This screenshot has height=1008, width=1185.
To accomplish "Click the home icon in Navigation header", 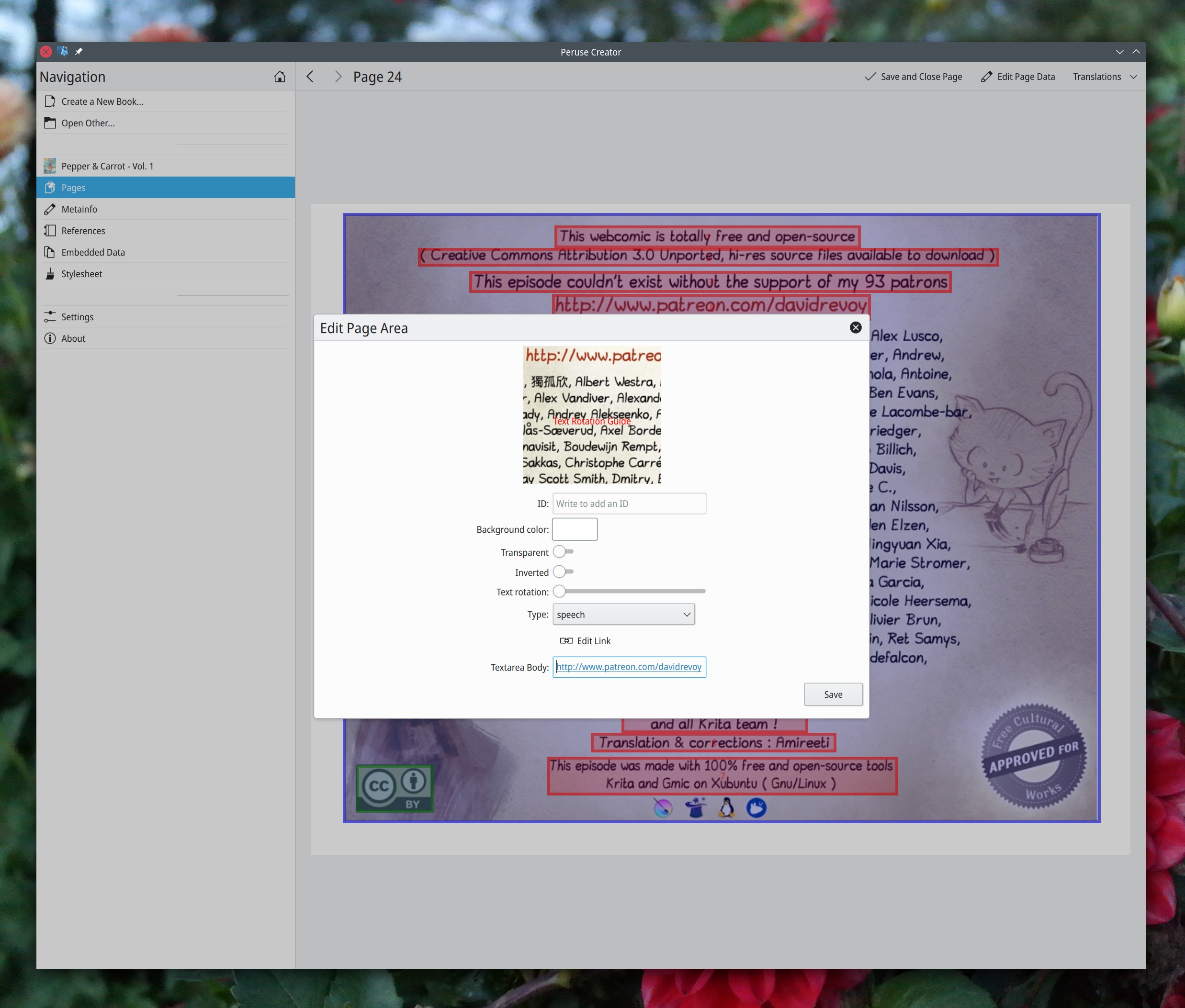I will click(280, 77).
